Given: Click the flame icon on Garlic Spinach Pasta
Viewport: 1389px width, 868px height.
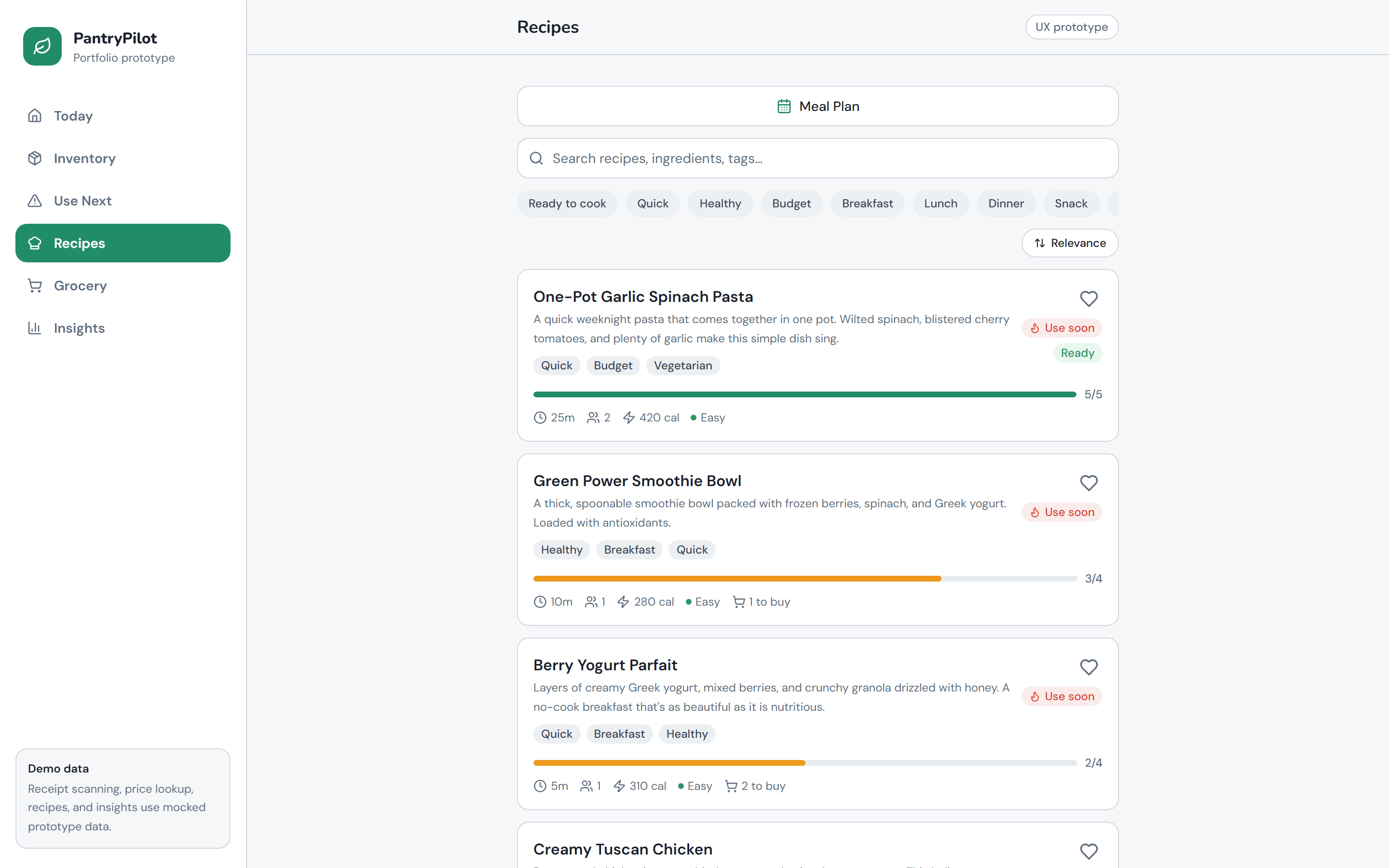Looking at the screenshot, I should click(x=1035, y=328).
